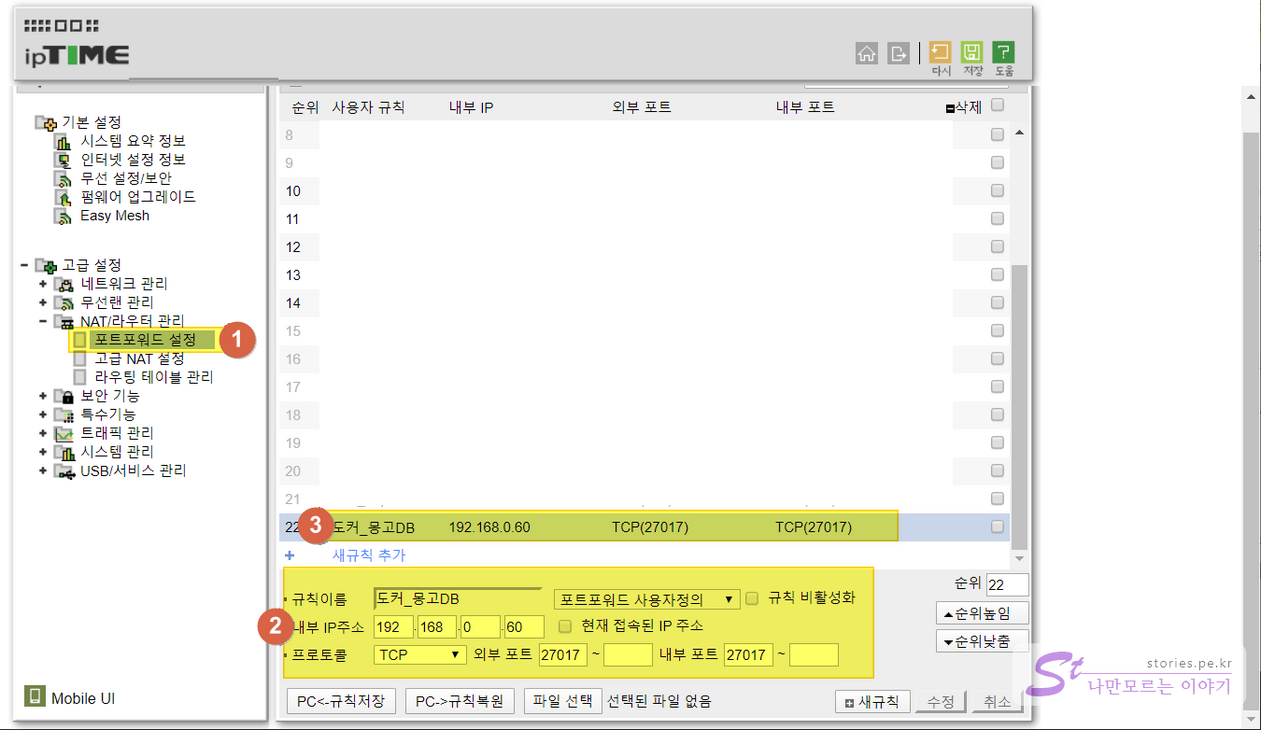The width and height of the screenshot is (1261, 730).
Task: Tick delete checkbox for rule row 22
Action: [x=997, y=526]
